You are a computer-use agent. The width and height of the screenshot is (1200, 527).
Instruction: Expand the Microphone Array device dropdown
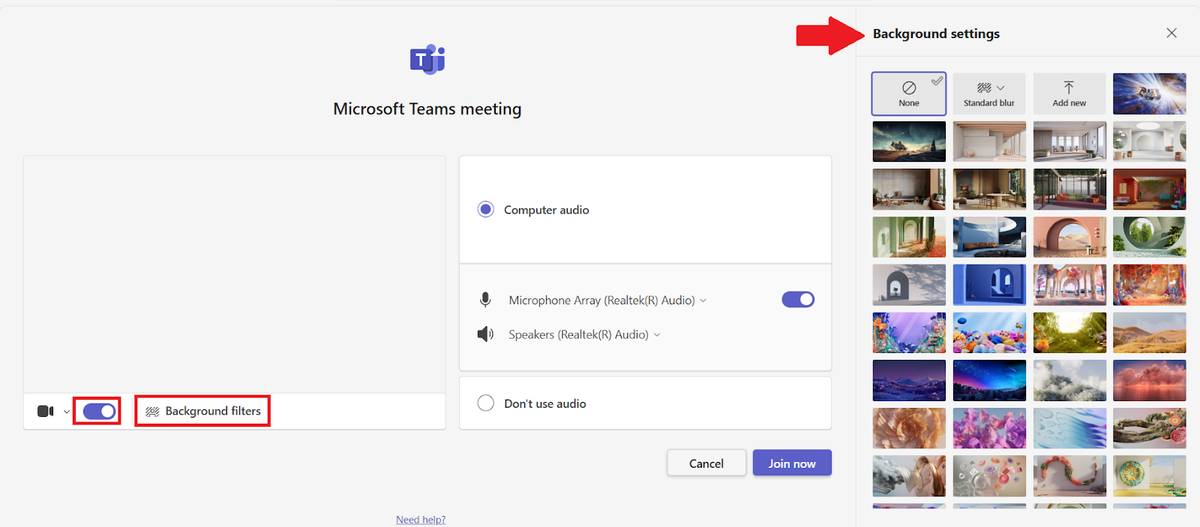click(703, 300)
